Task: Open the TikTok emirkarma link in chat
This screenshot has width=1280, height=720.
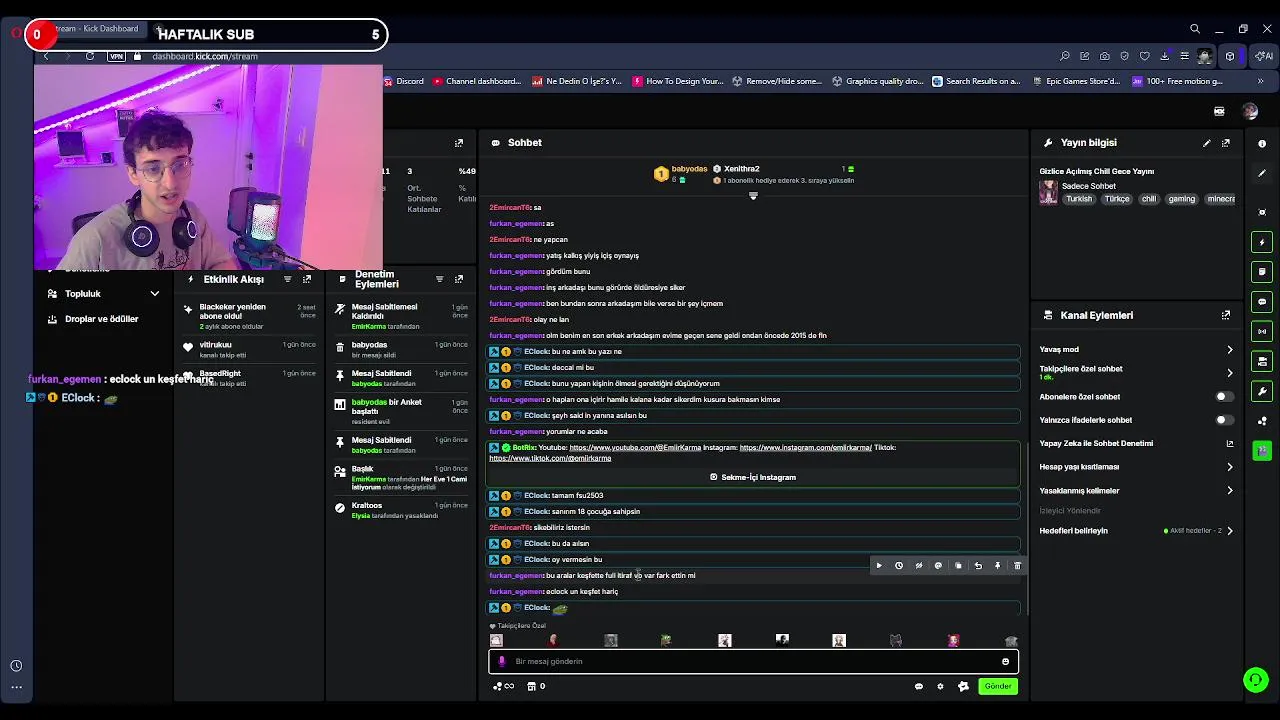Action: click(x=550, y=458)
